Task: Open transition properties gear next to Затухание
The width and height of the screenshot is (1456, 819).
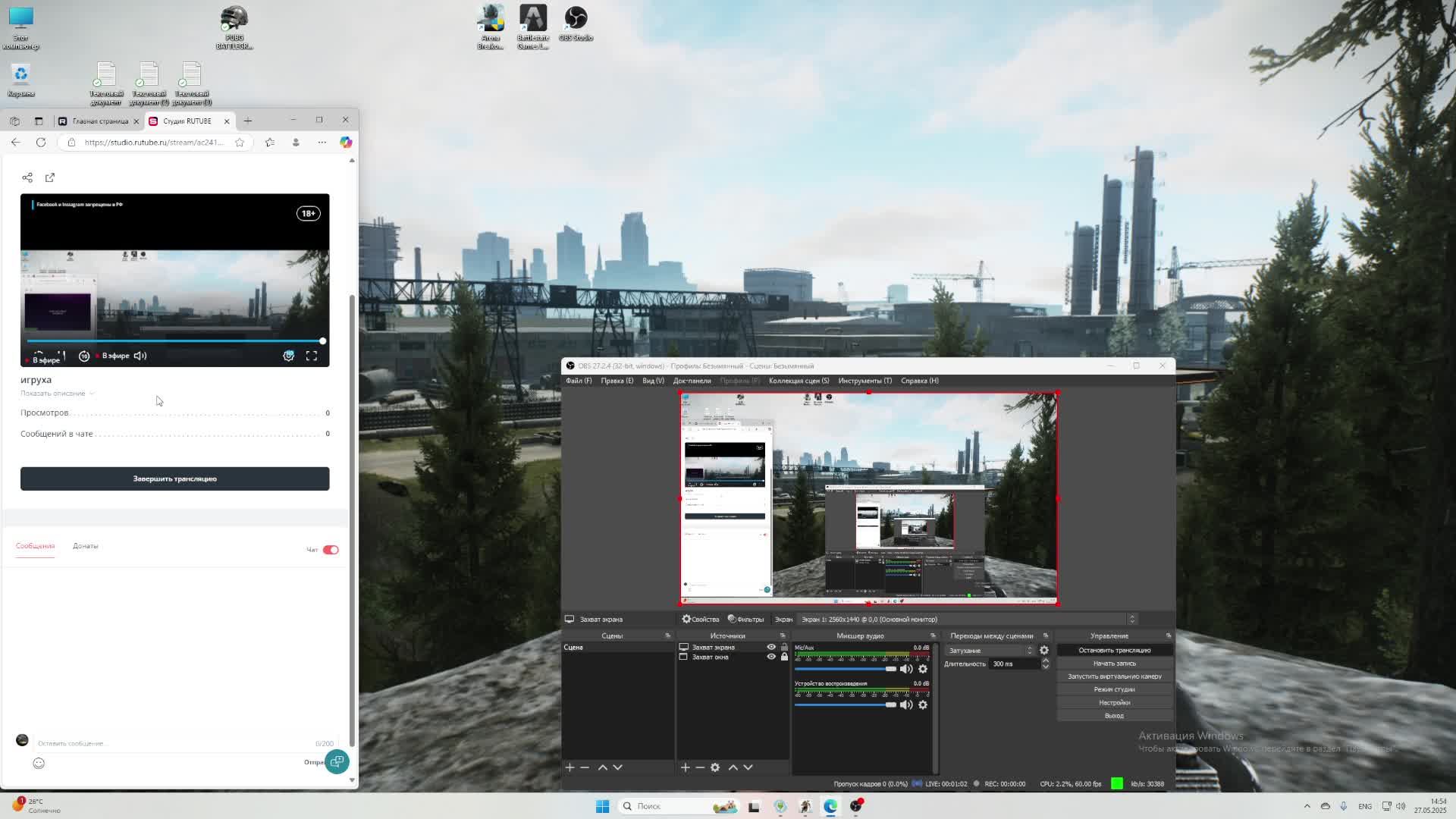Action: click(x=1044, y=651)
